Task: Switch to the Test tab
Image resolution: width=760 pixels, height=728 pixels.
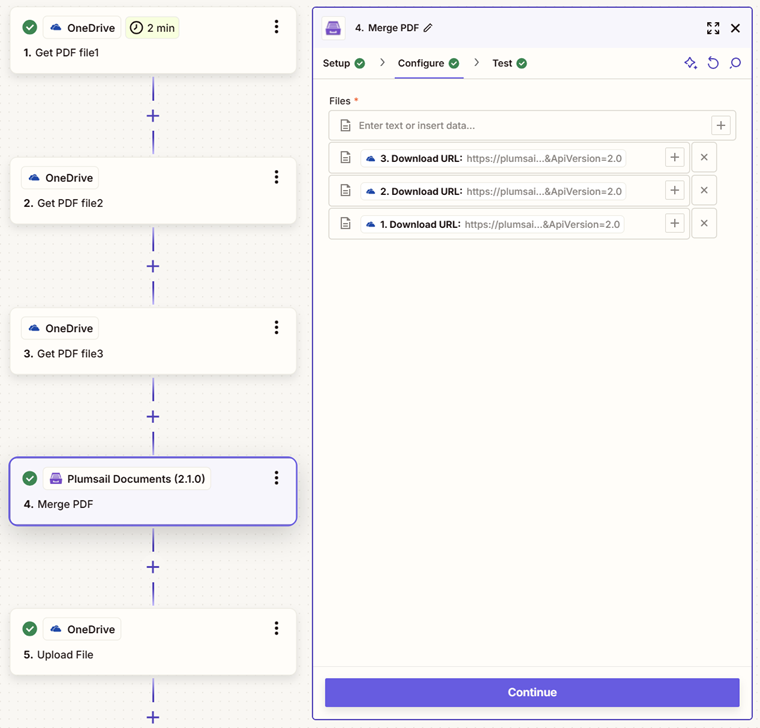Action: (509, 63)
